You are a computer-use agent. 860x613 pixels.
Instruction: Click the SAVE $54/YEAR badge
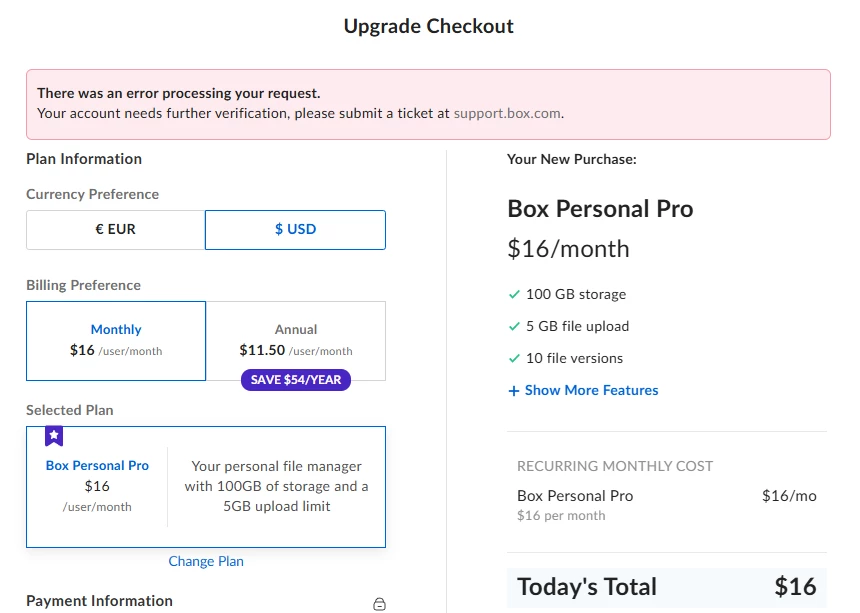[296, 379]
